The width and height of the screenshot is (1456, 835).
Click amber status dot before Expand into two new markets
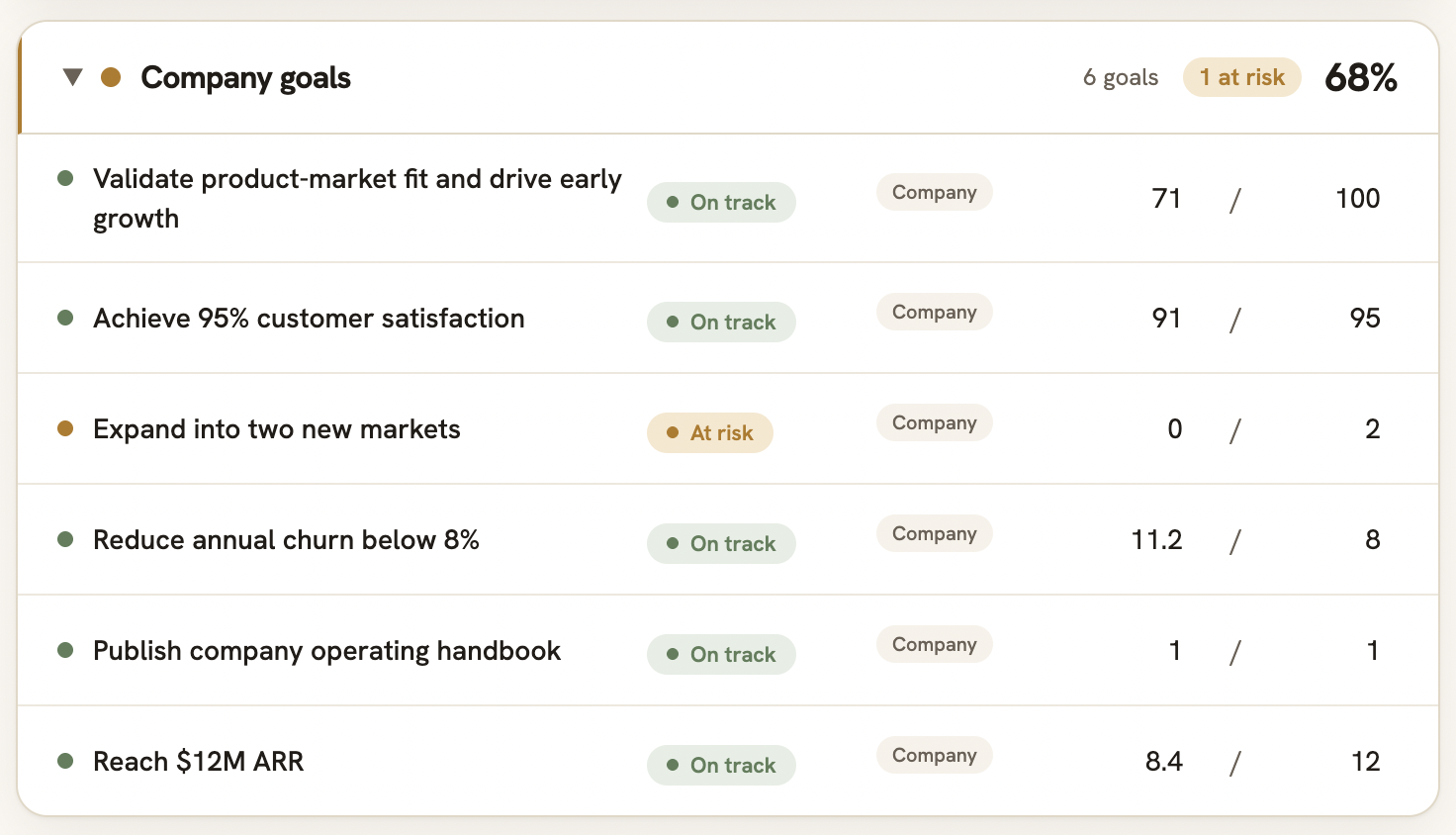(x=65, y=428)
